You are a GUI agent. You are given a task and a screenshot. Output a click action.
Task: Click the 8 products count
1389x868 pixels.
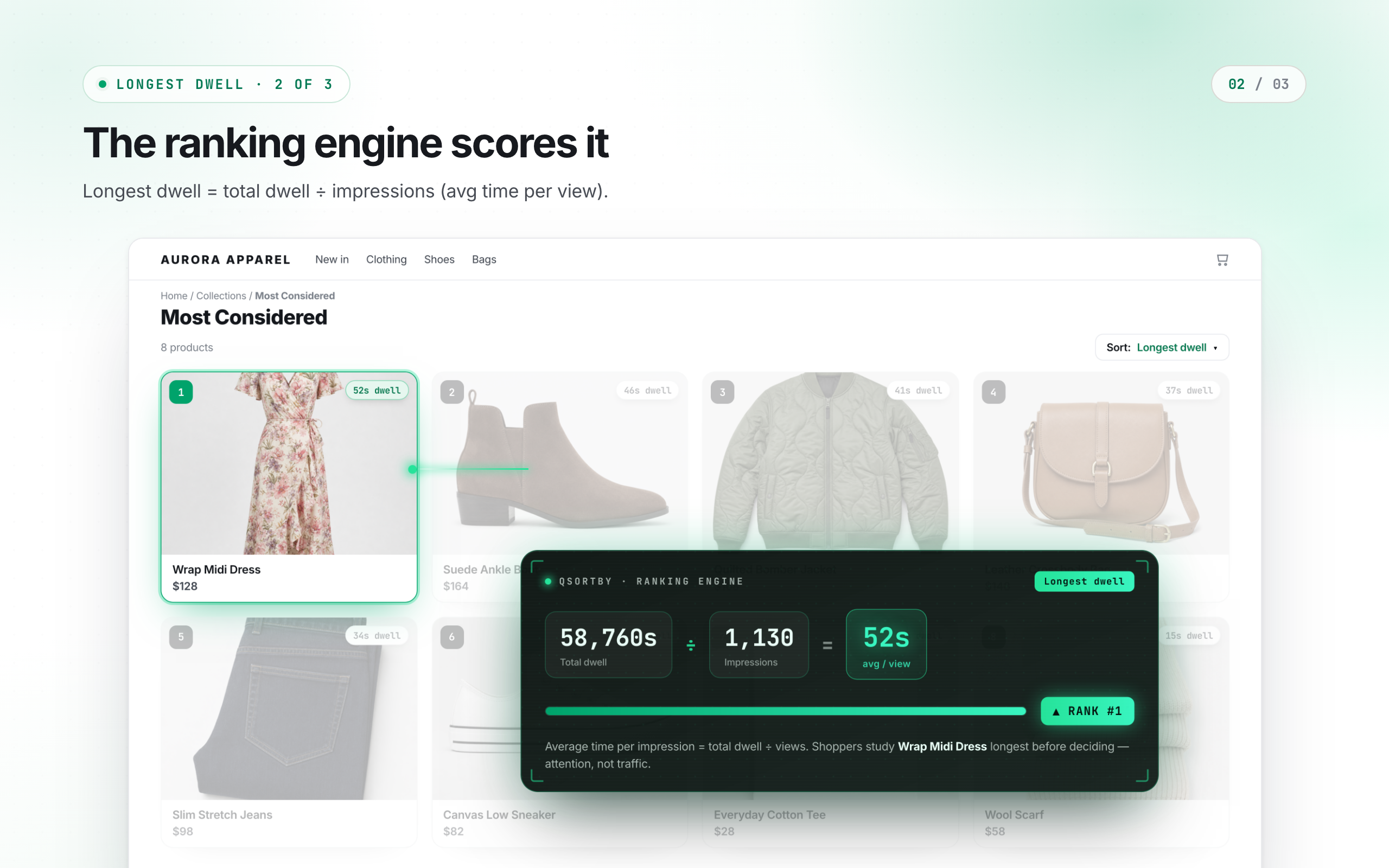(187, 347)
